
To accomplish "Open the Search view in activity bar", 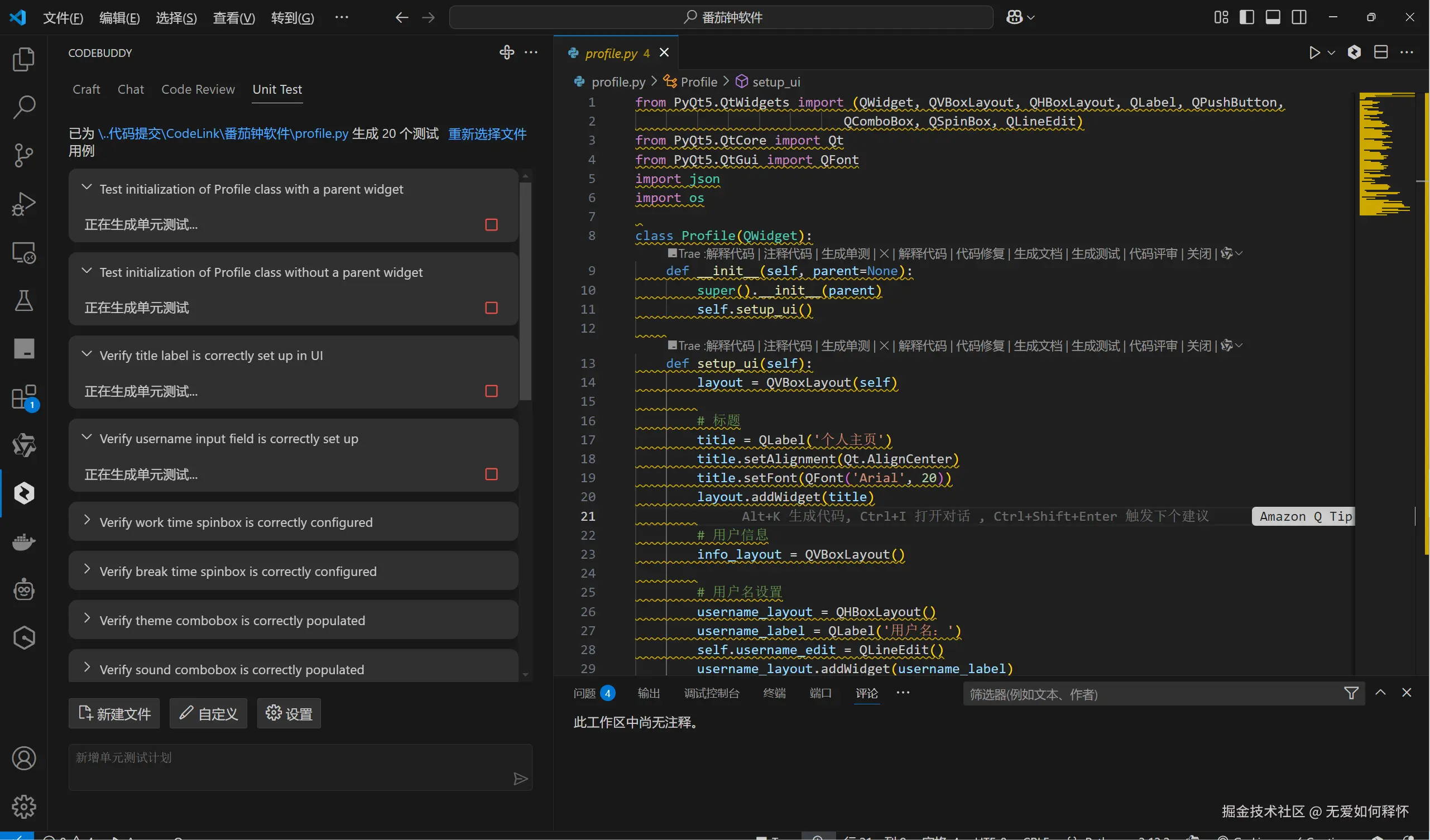I will coord(23,107).
